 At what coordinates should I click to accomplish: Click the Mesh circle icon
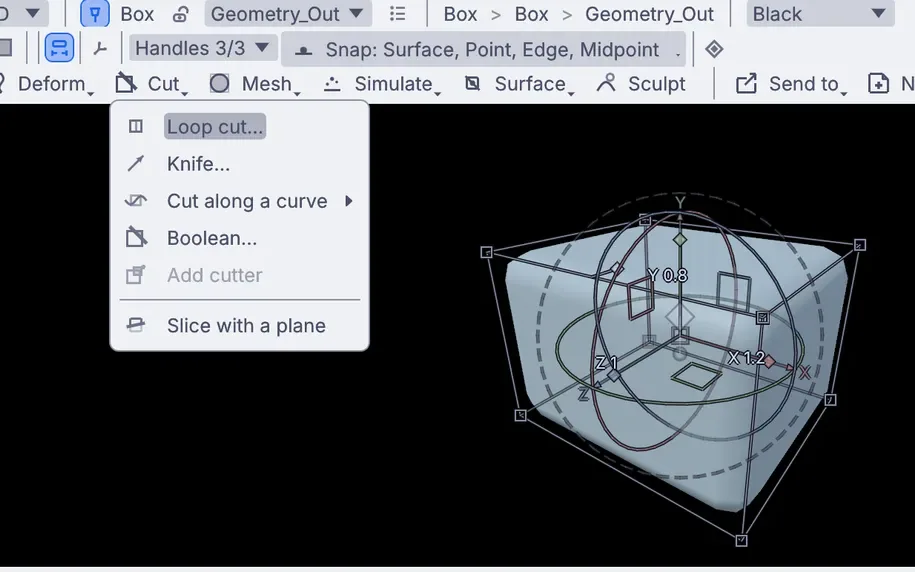[219, 83]
